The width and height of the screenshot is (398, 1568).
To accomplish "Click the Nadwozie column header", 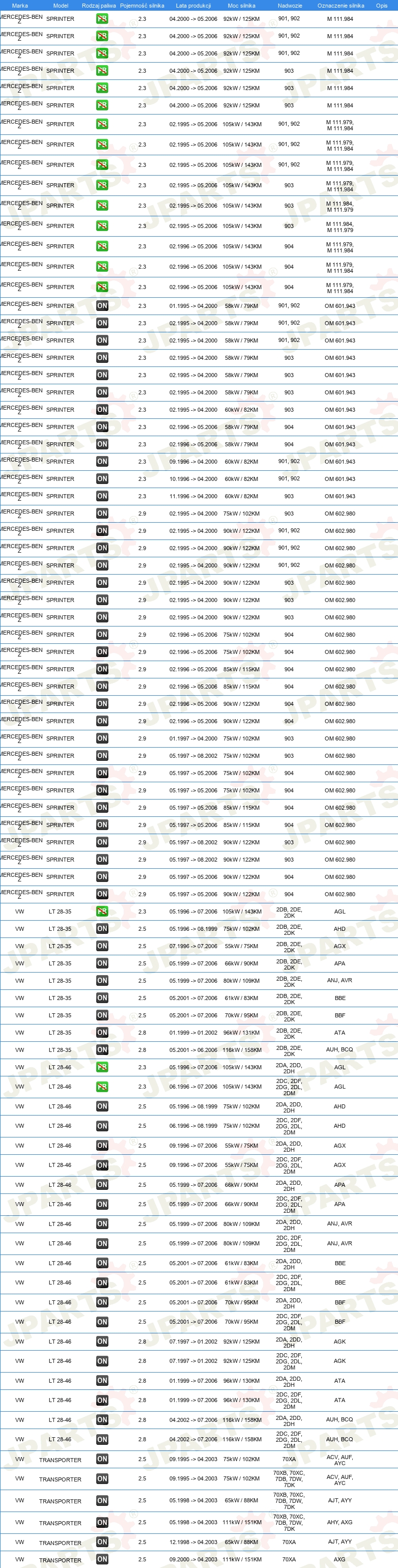I will (290, 6).
